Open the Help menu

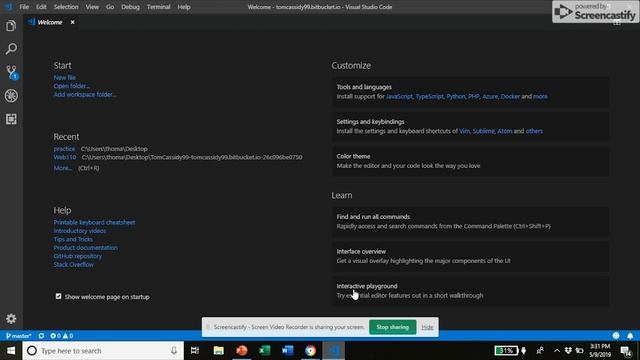pos(184,7)
